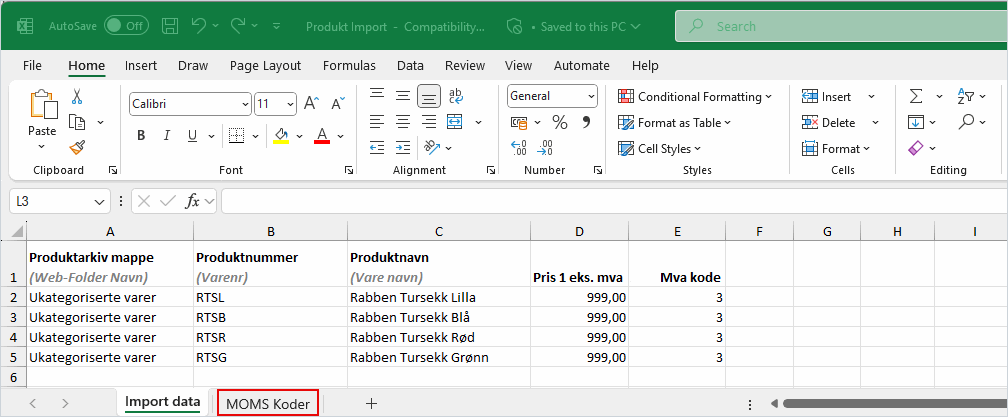This screenshot has width=1008, height=417.
Task: Click the Increase Font Size icon
Action: (x=311, y=103)
